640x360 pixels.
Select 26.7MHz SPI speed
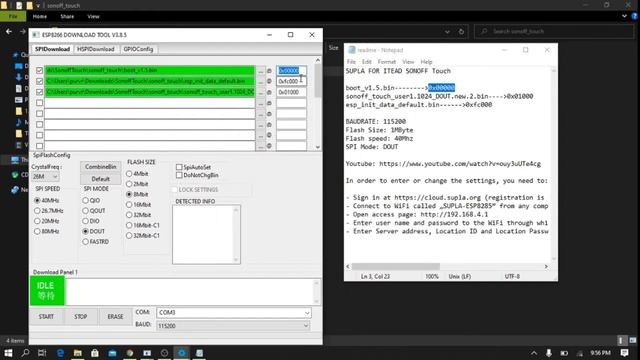pyautogui.click(x=37, y=211)
